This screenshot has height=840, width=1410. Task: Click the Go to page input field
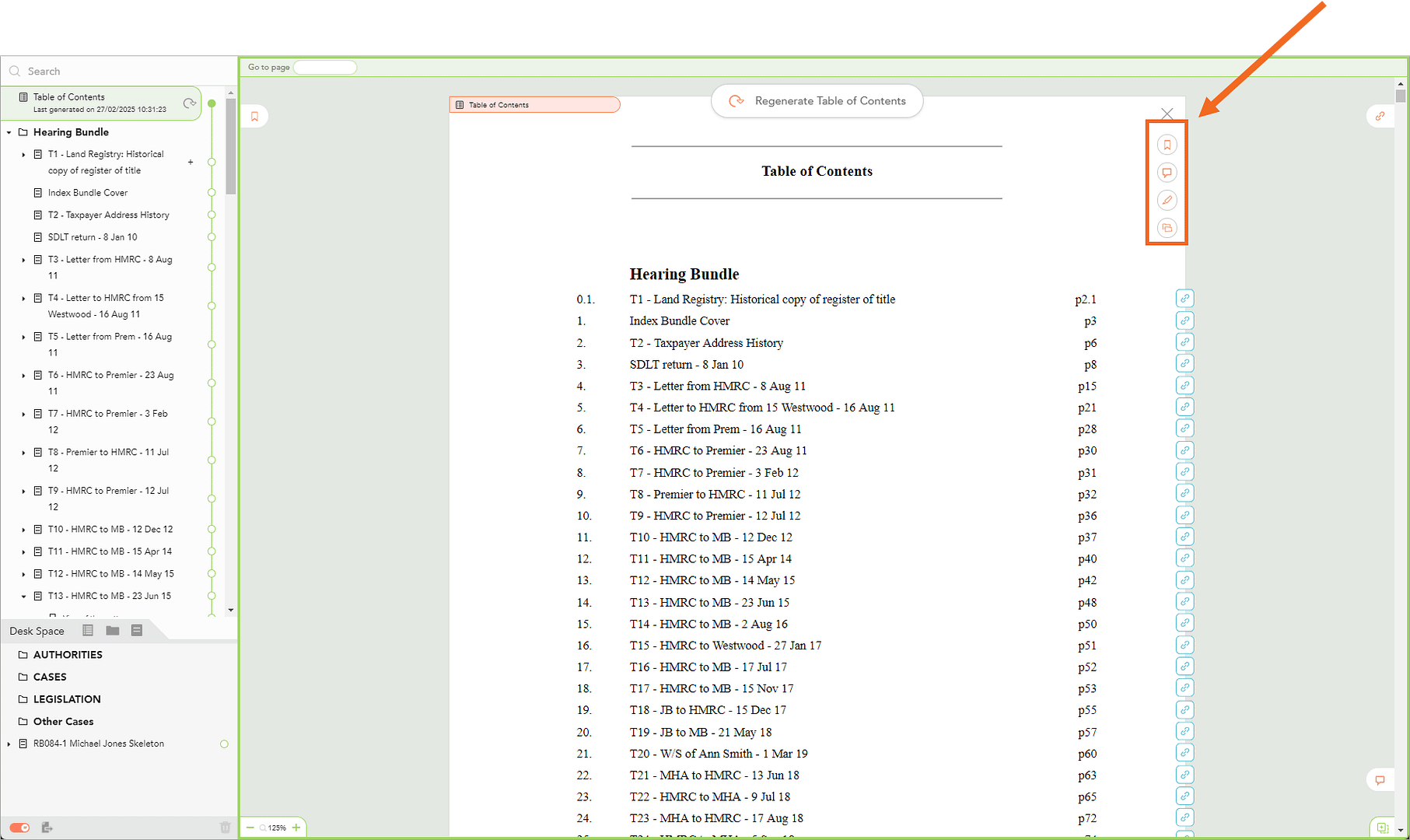click(x=325, y=68)
